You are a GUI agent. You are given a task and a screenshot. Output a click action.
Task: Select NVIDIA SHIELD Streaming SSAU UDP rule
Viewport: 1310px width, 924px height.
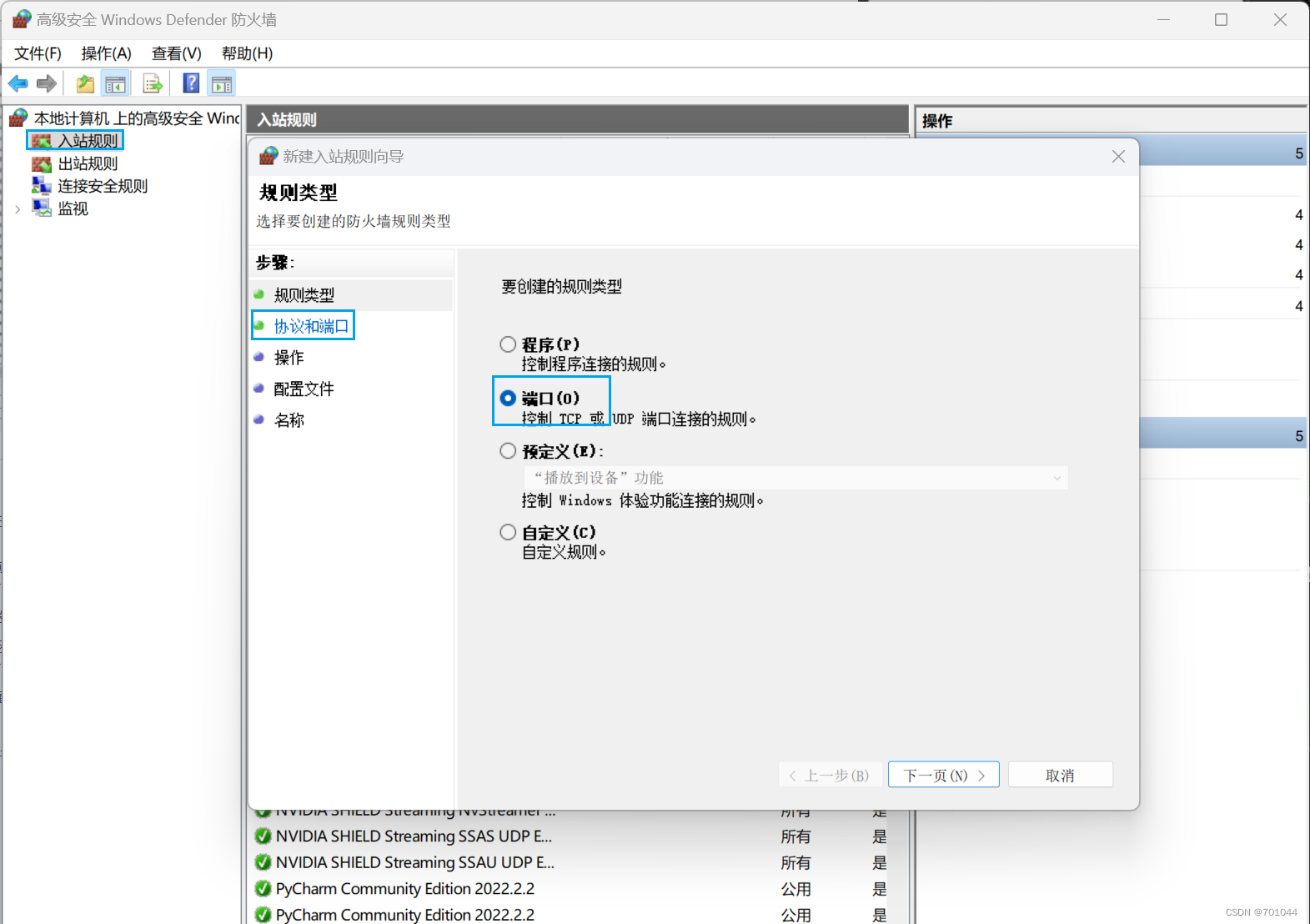(415, 862)
